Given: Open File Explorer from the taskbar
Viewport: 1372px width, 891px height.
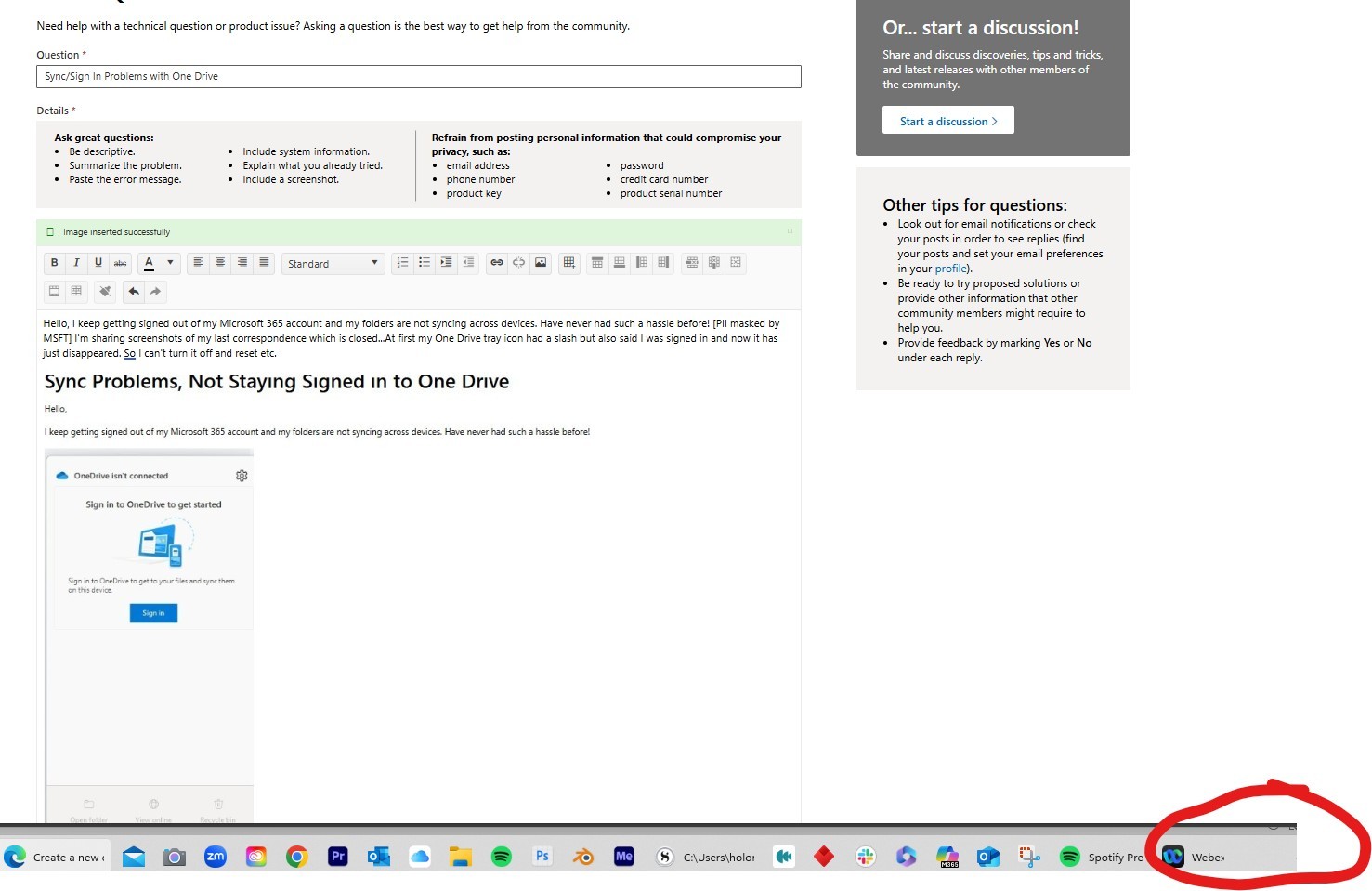Looking at the screenshot, I should (461, 857).
